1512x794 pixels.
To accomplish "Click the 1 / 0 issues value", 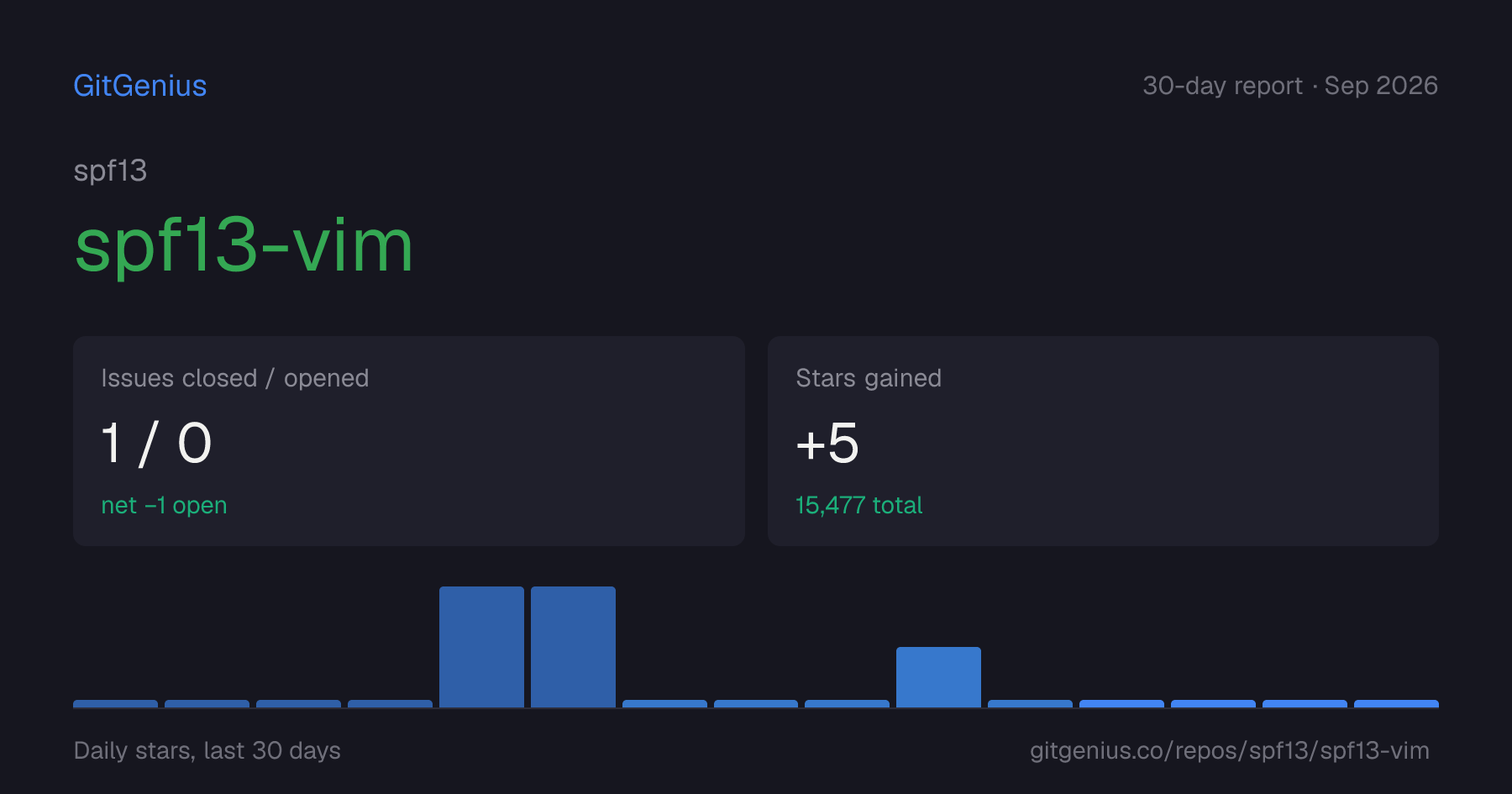I will click(x=156, y=443).
